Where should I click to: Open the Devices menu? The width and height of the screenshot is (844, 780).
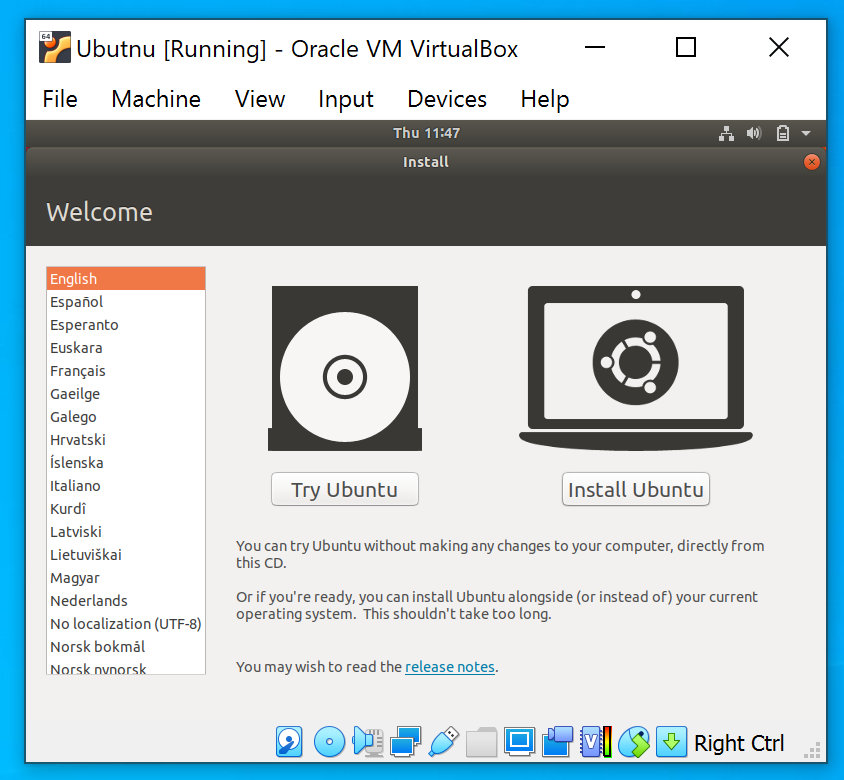[447, 99]
